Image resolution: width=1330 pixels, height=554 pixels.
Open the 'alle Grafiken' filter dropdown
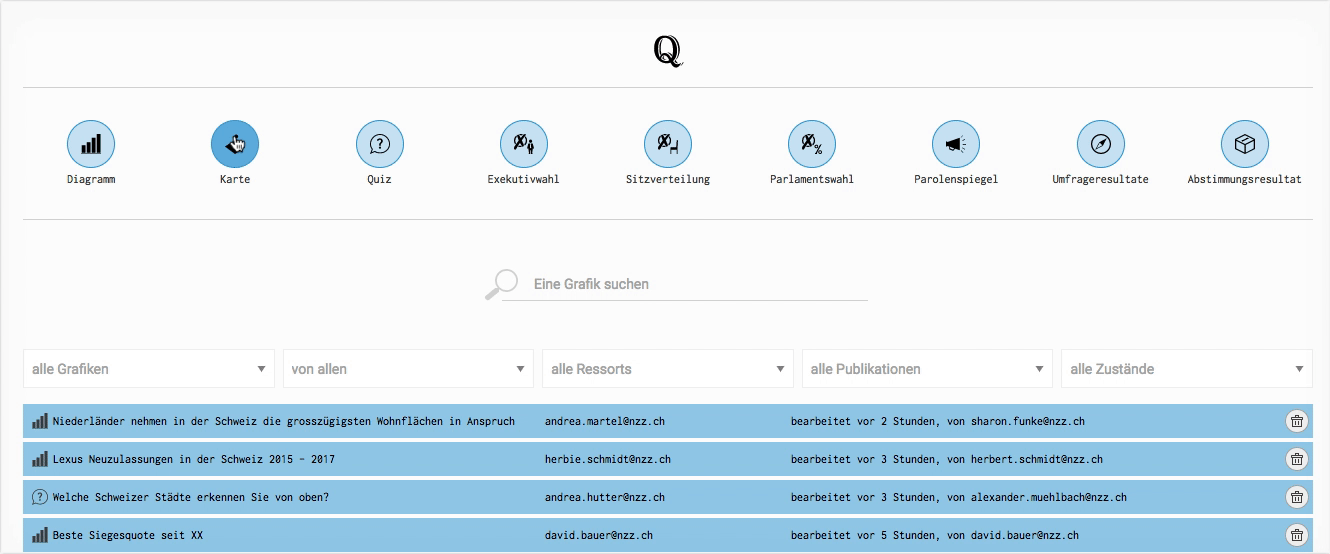click(149, 369)
